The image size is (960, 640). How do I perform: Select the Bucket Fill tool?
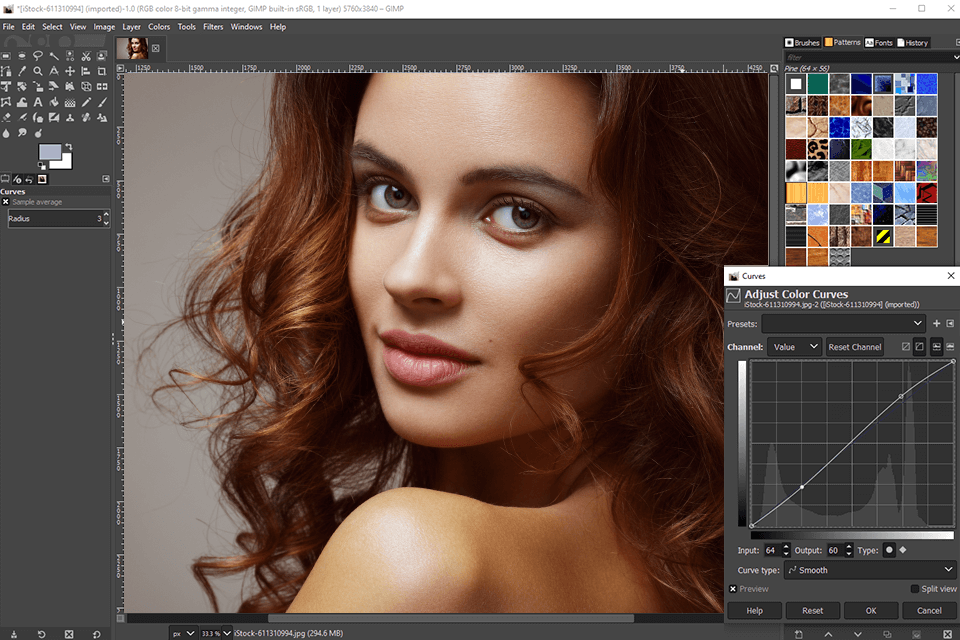54,102
